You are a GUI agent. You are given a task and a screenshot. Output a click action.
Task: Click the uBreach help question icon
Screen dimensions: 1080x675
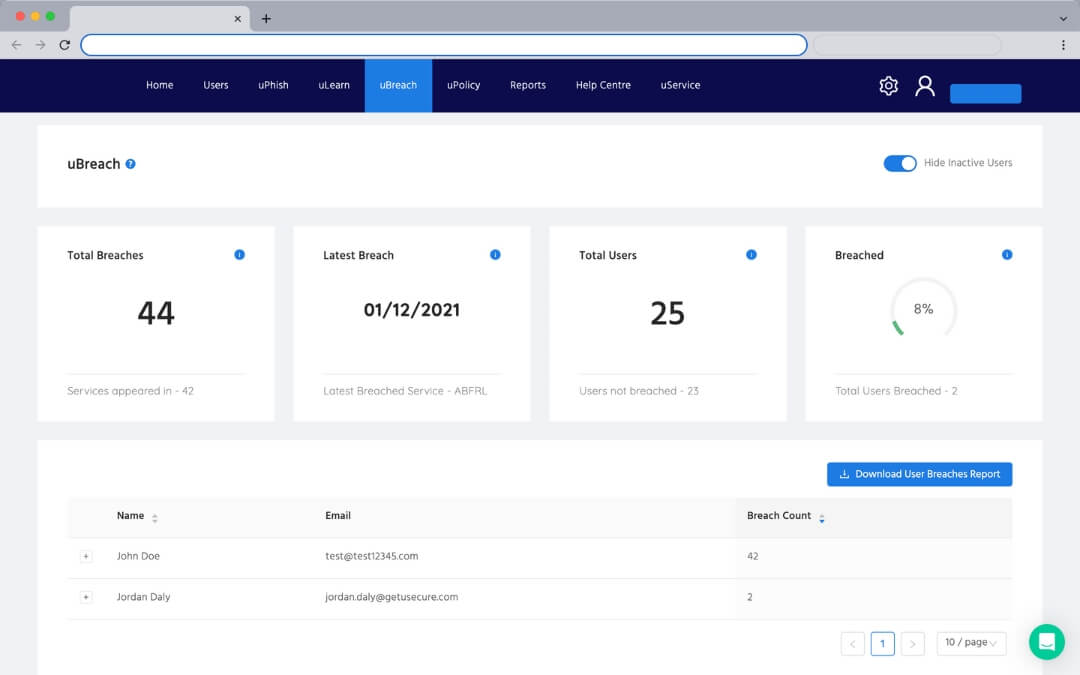tap(131, 164)
